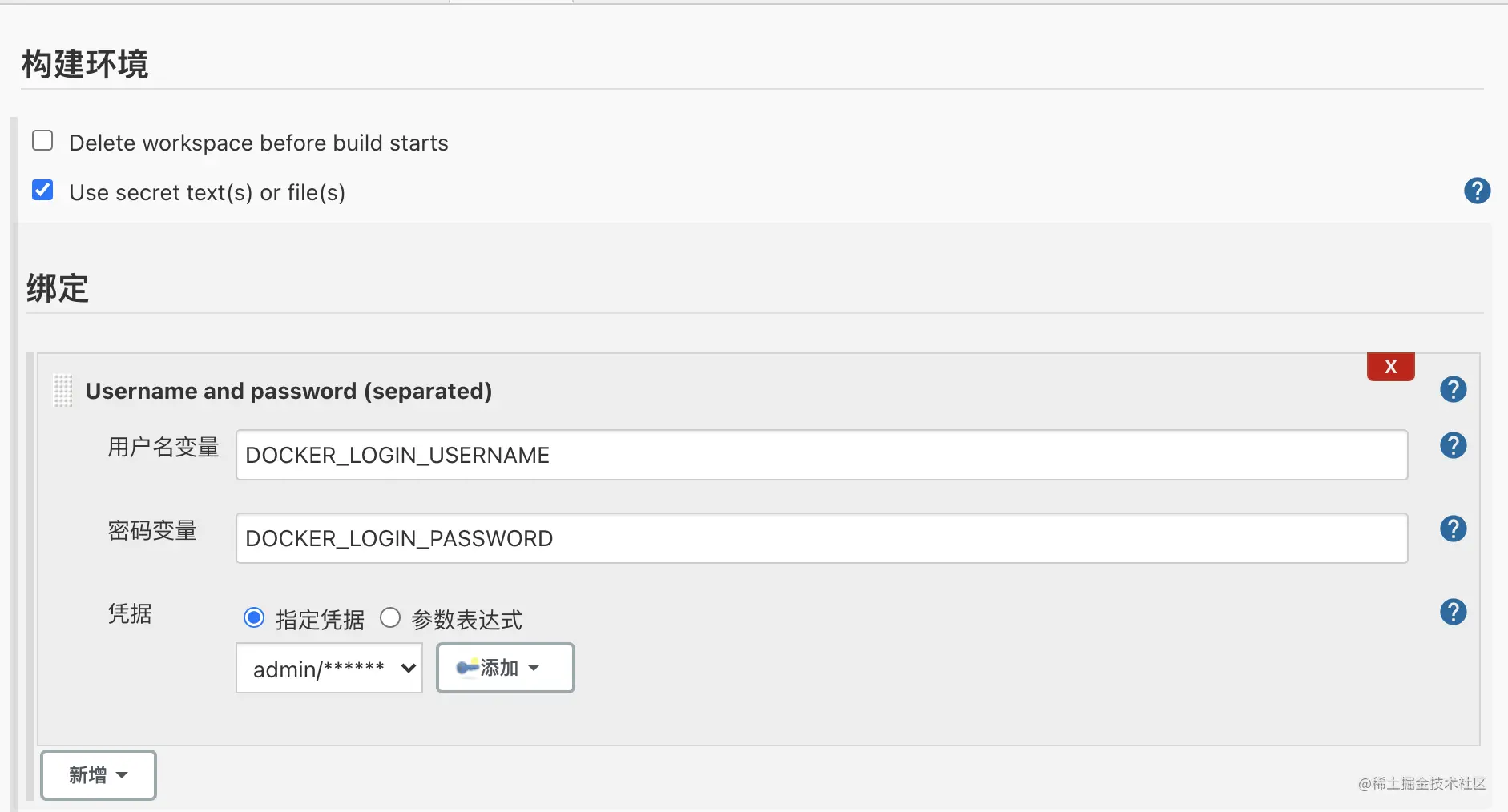
Task: Show help for the 密码变量 field
Action: pos(1453,529)
